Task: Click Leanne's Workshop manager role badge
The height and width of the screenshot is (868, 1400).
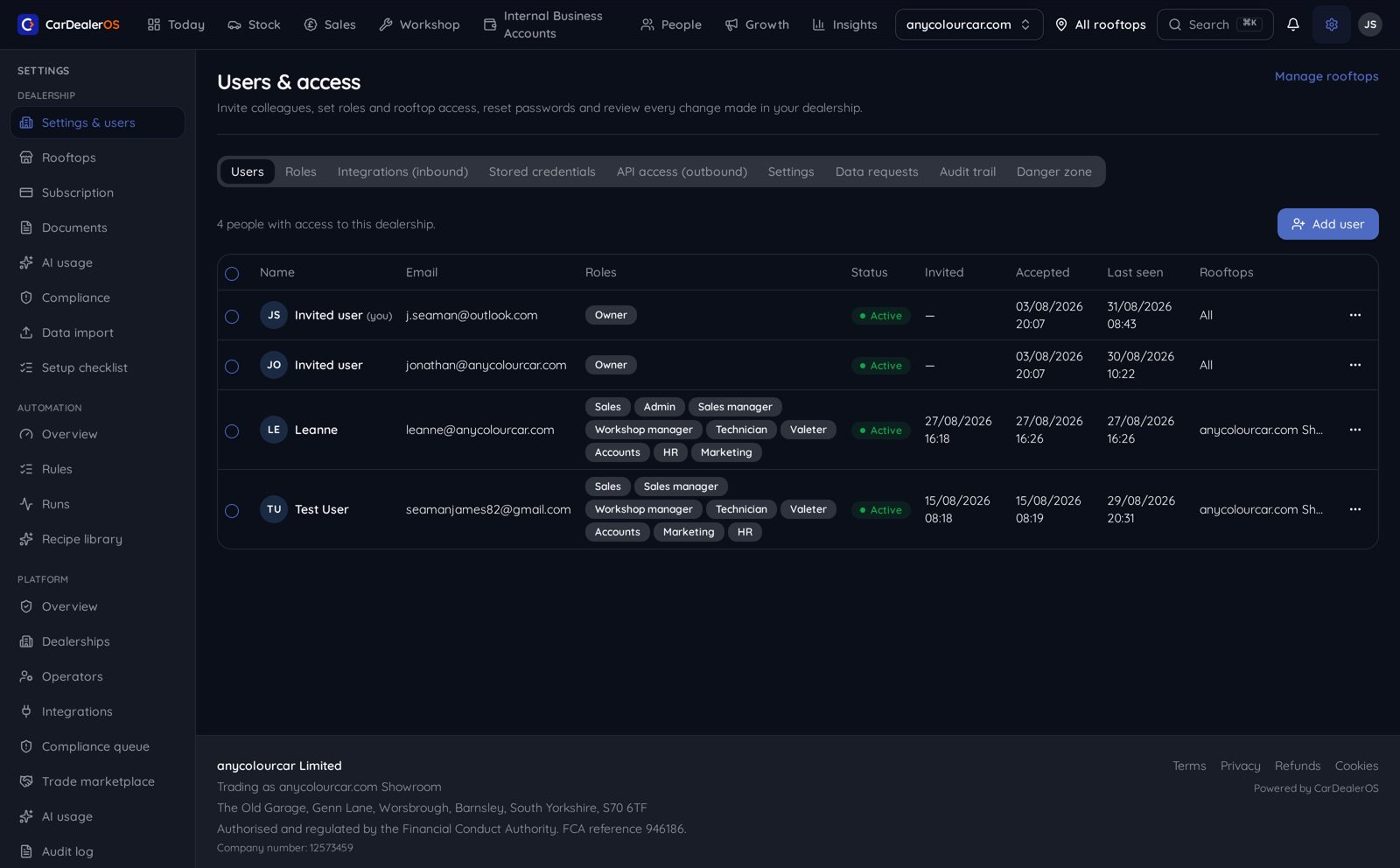Action: [643, 430]
